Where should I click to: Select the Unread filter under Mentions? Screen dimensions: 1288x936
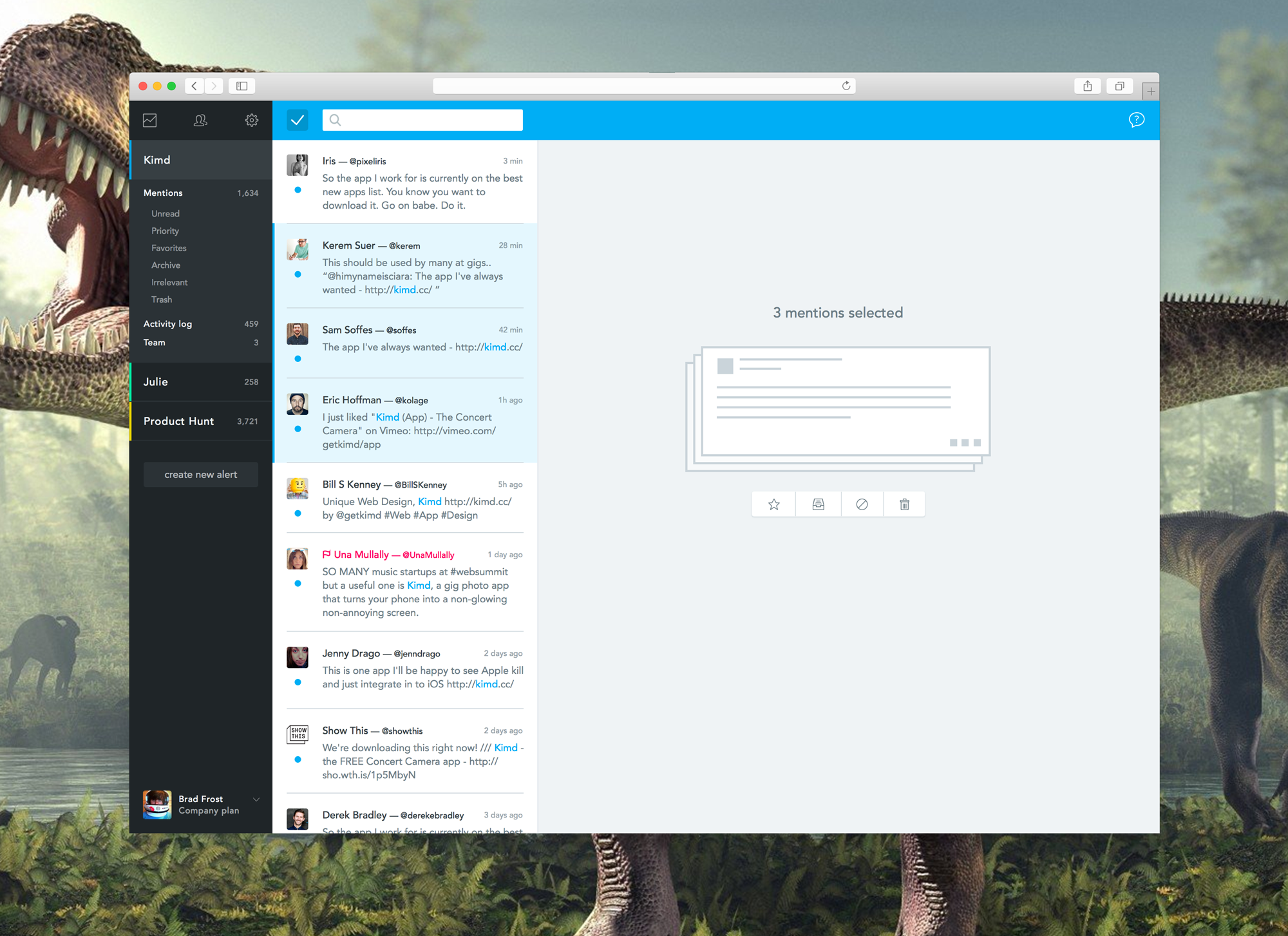165,213
